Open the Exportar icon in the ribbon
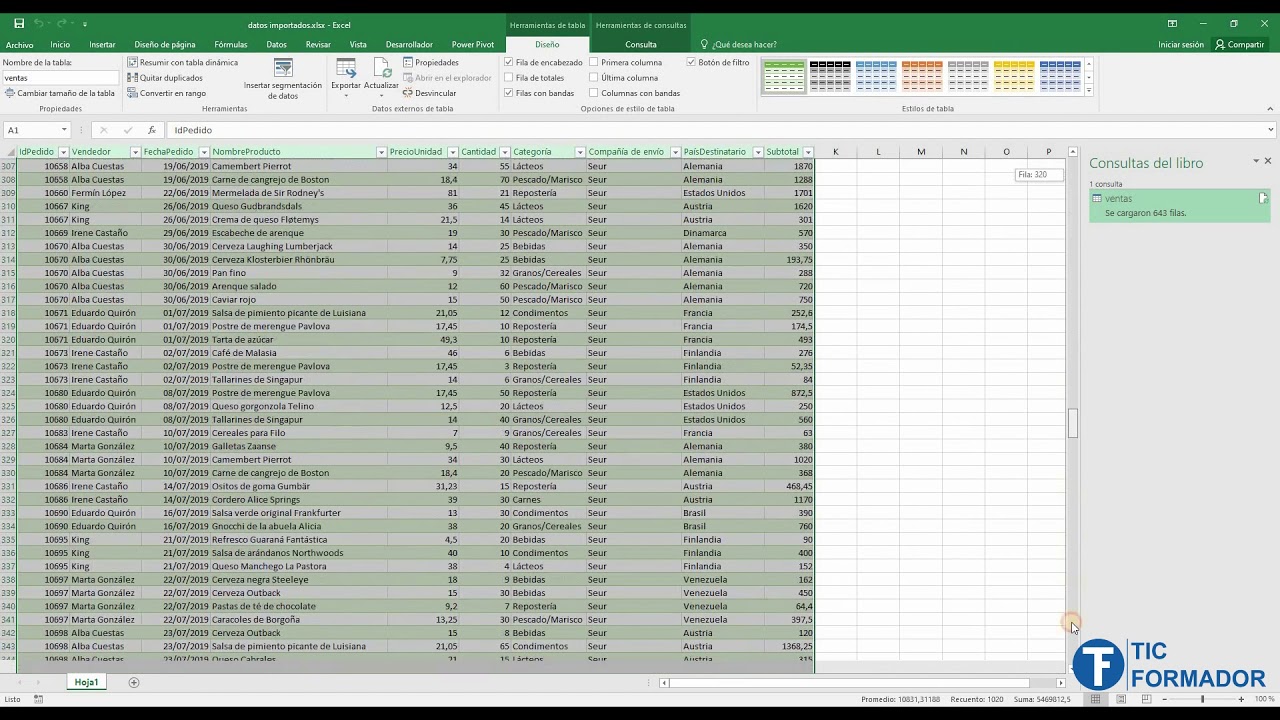This screenshot has height=720, width=1280. pyautogui.click(x=346, y=78)
